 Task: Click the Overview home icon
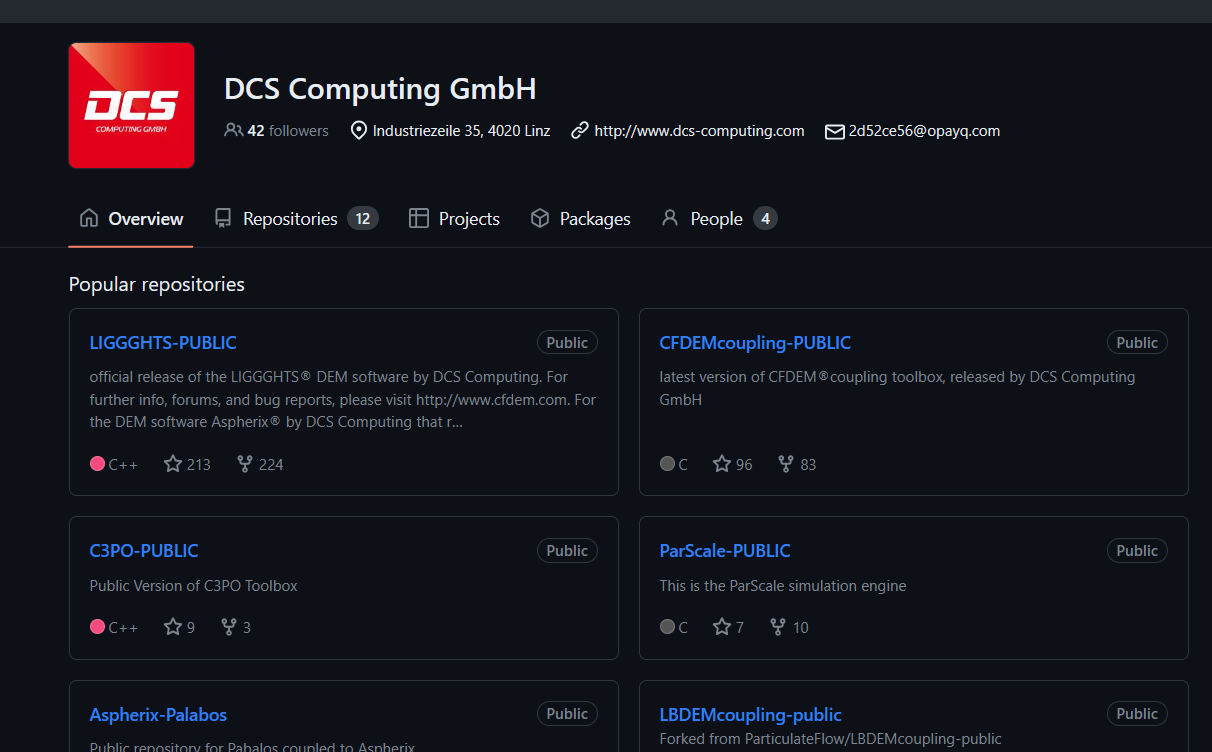(x=89, y=219)
